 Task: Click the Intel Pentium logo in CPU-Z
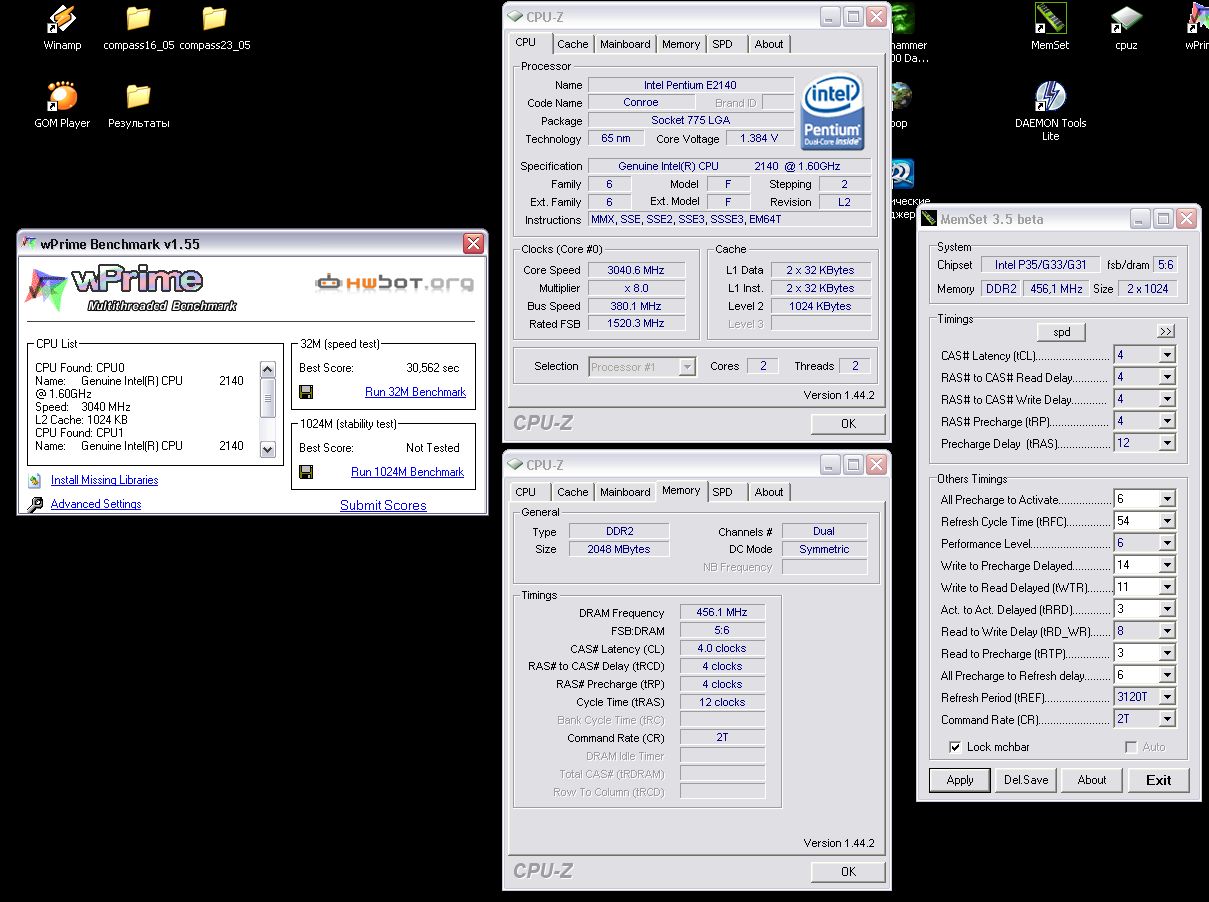click(832, 110)
